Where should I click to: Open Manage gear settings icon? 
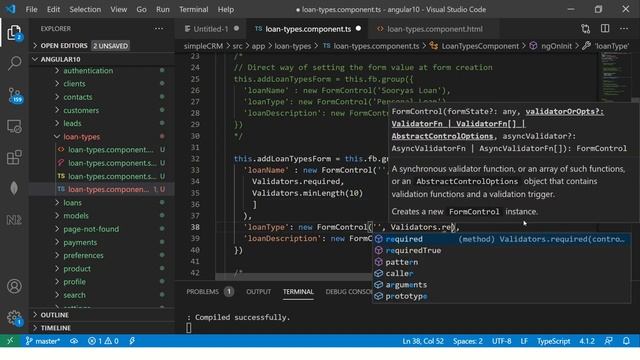point(14,317)
